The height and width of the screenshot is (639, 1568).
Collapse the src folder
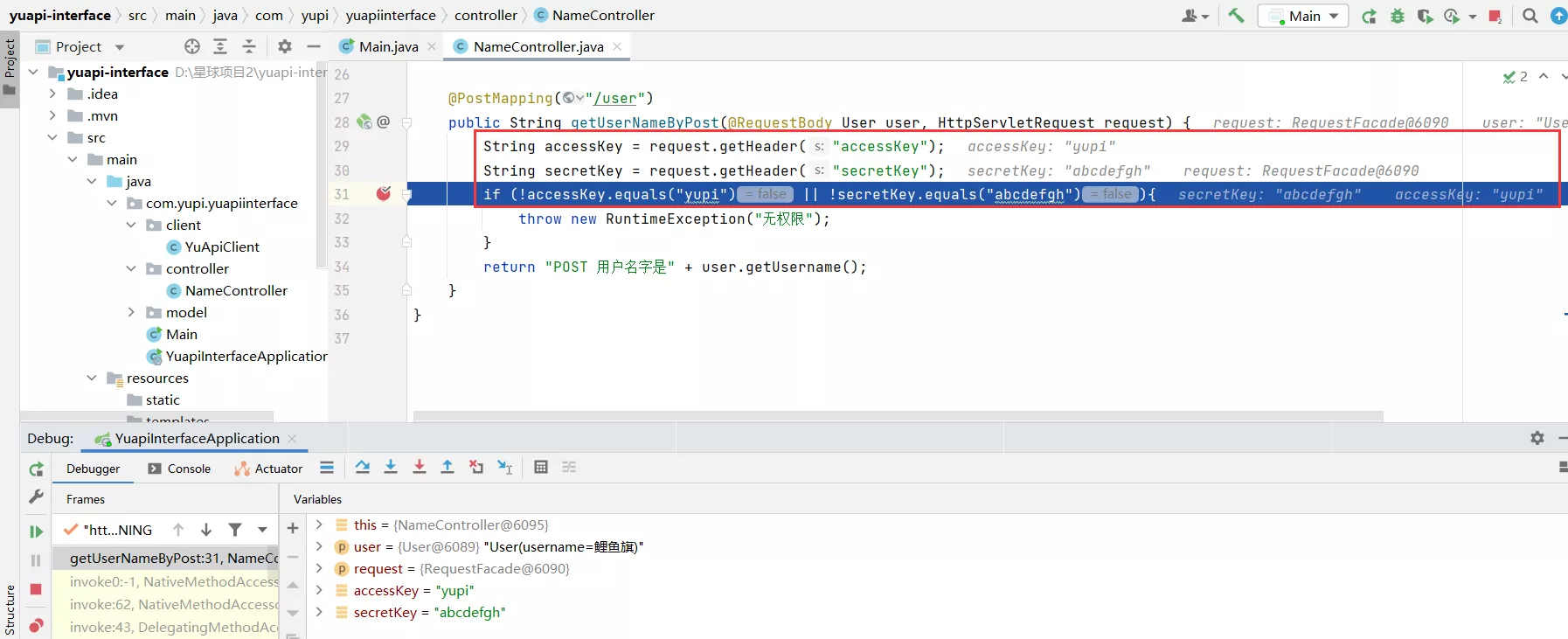pos(52,137)
